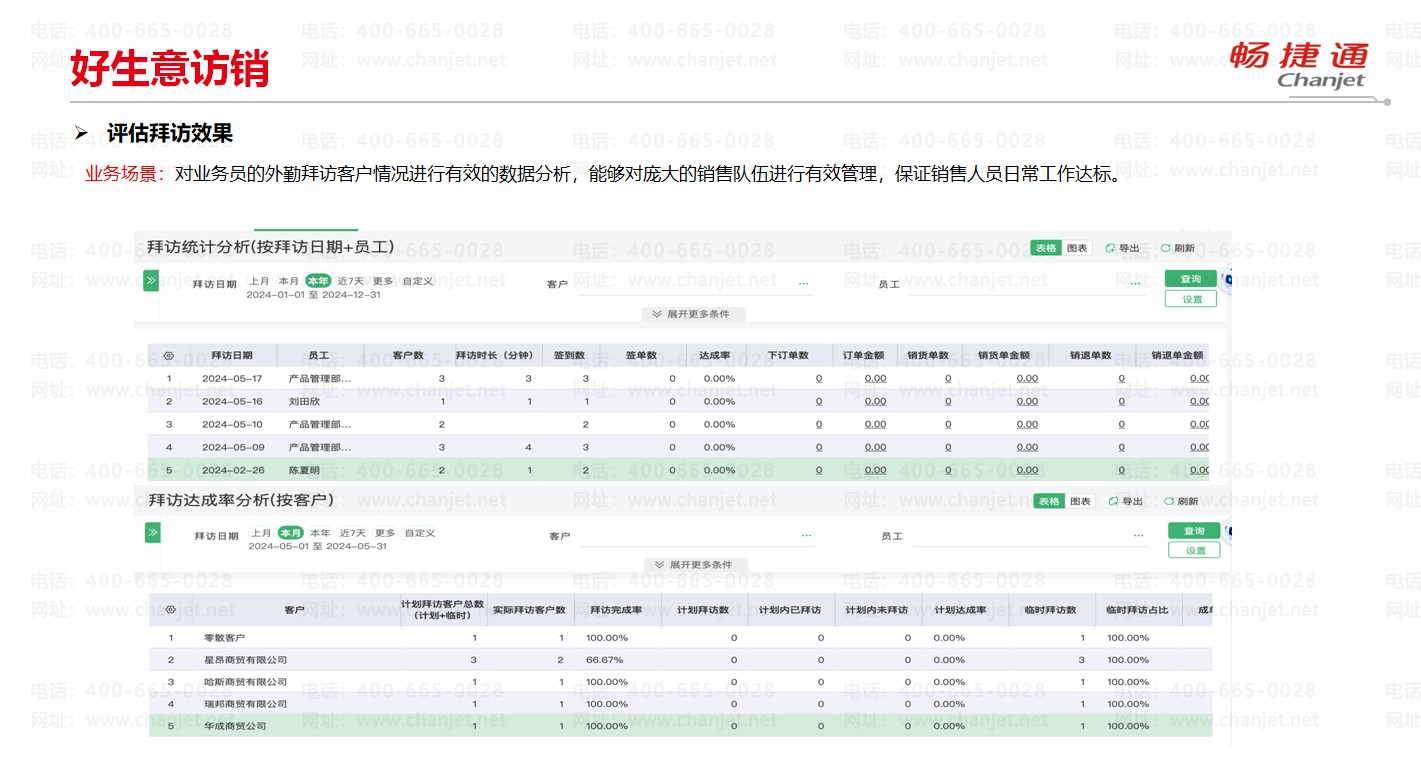
Task: Click the column settings eye icon in the top table header
Action: click(169, 356)
